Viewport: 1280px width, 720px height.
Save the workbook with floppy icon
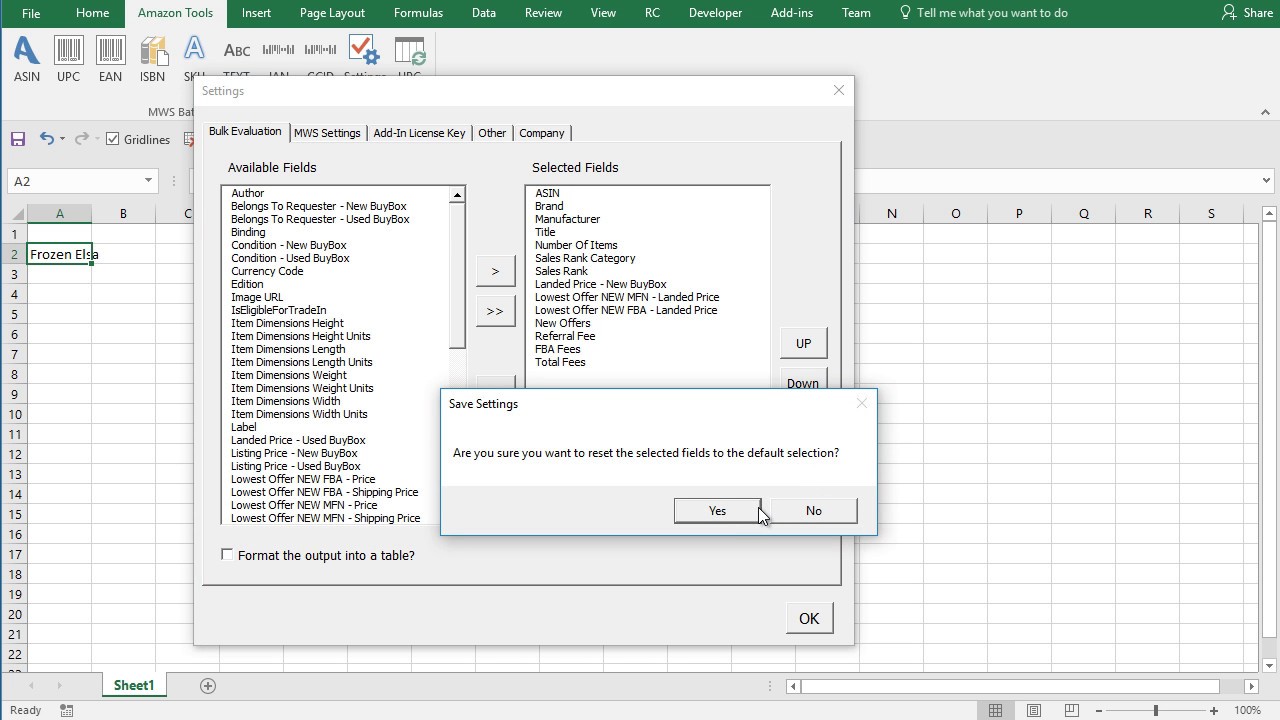(17, 139)
